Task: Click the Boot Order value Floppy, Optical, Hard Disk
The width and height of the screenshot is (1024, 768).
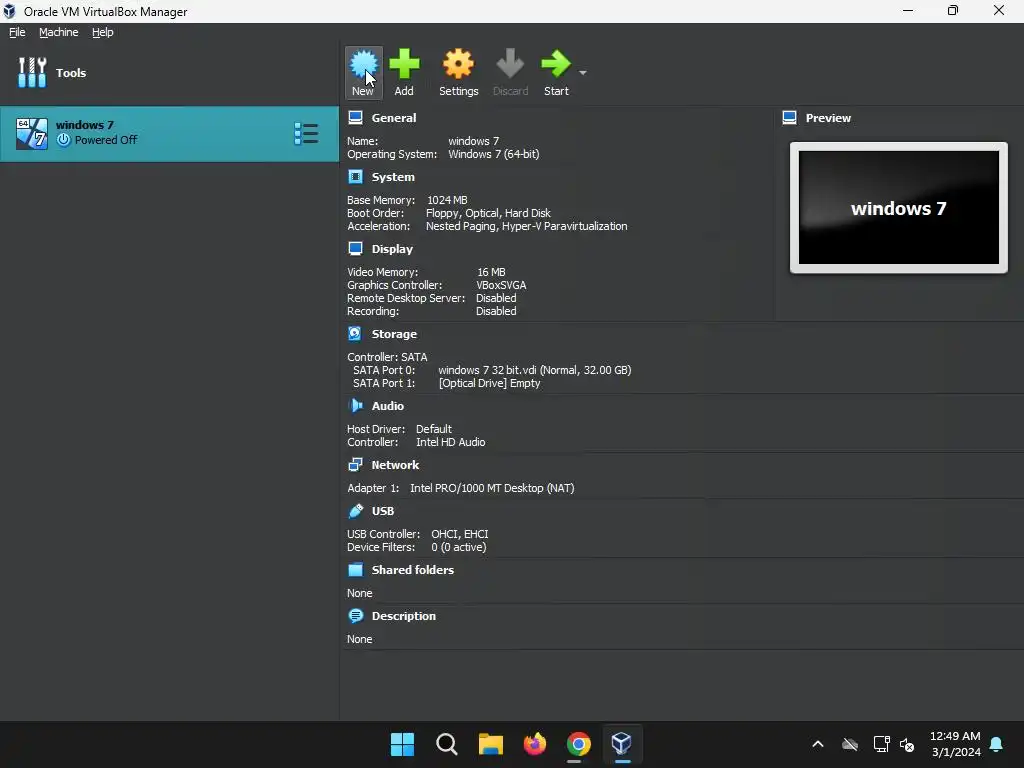Action: [488, 213]
